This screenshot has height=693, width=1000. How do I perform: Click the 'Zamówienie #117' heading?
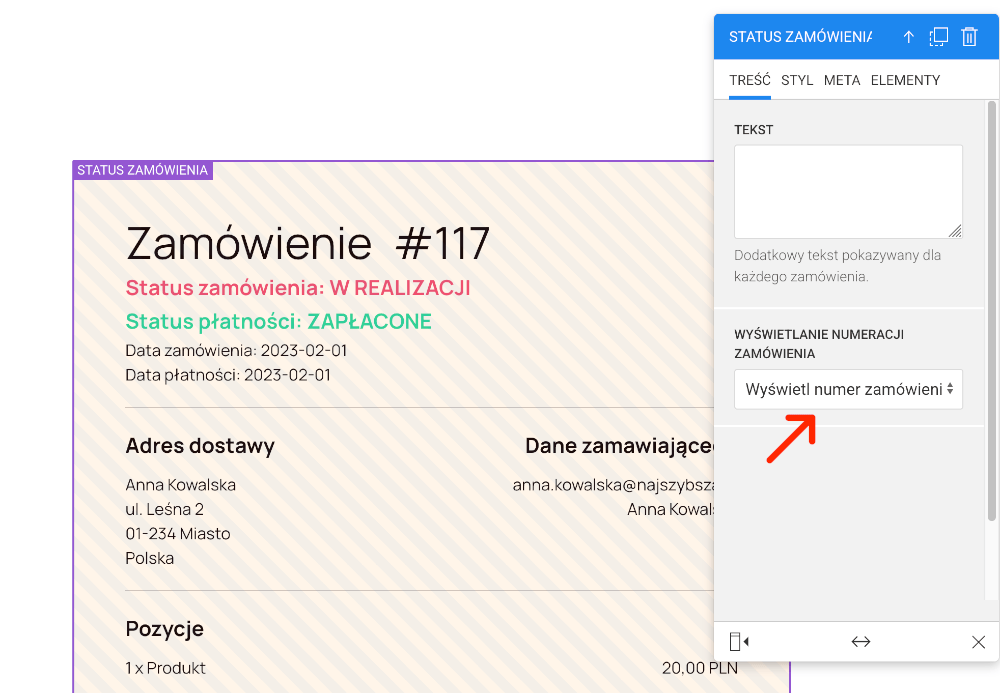307,243
